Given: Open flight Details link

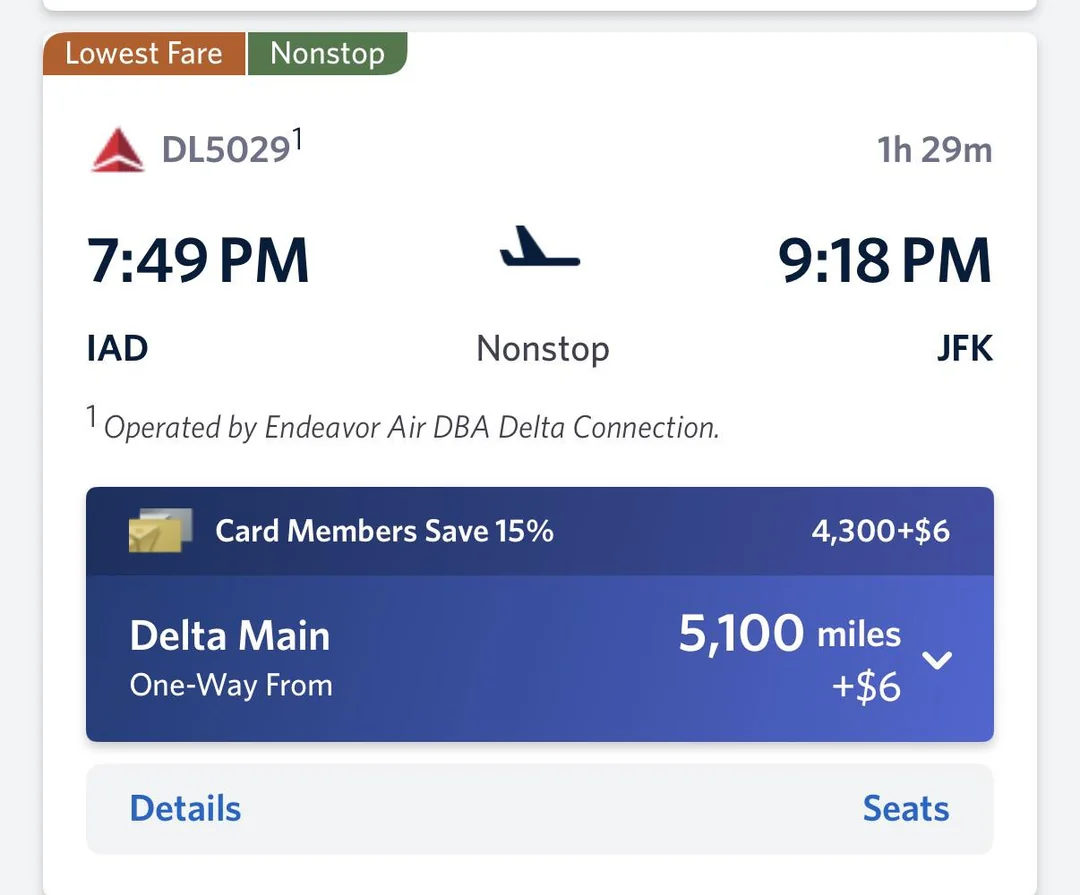Looking at the screenshot, I should click(185, 808).
